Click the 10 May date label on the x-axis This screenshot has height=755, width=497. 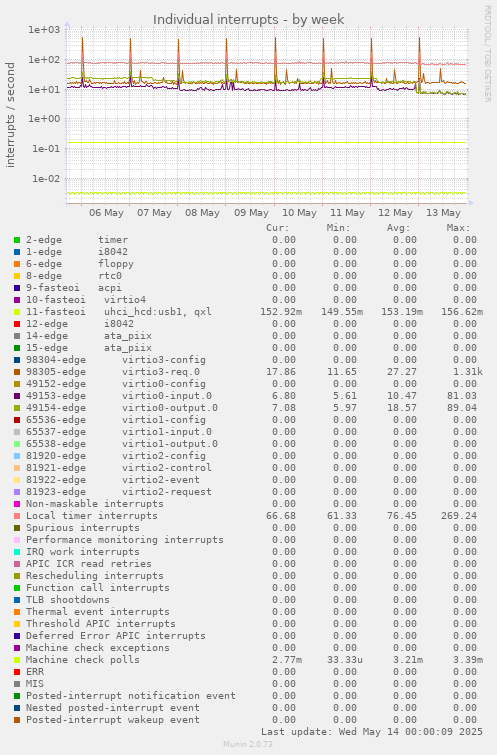coord(299,212)
